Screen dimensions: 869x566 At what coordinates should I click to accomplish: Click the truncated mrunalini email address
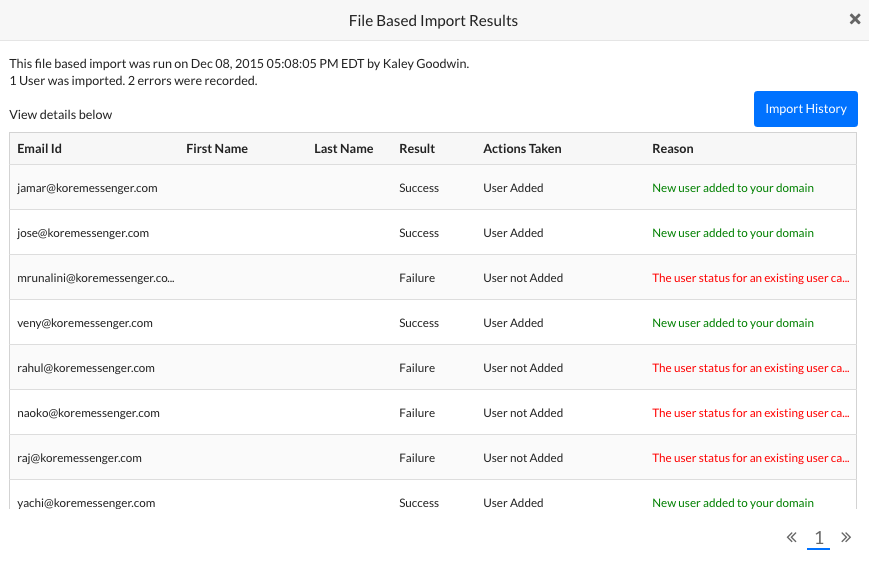(x=96, y=278)
